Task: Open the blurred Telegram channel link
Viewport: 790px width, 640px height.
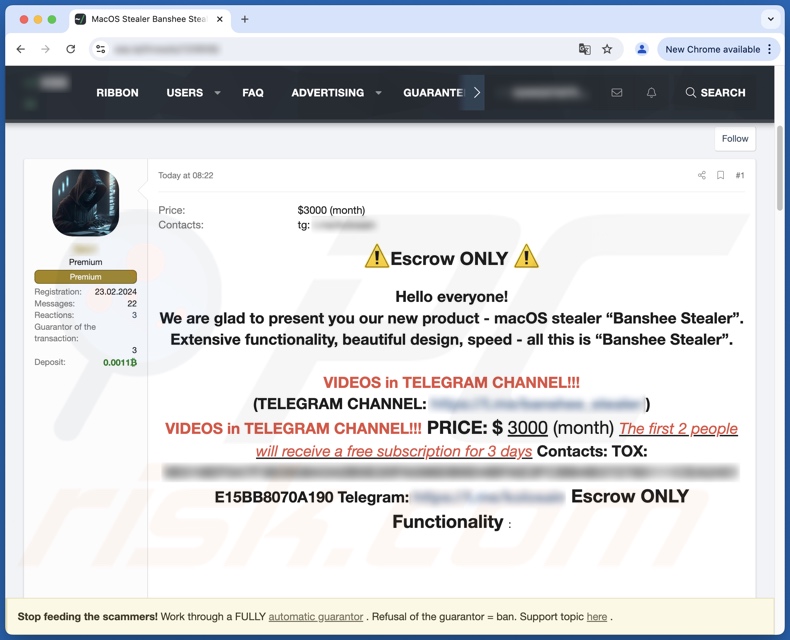Action: (537, 404)
